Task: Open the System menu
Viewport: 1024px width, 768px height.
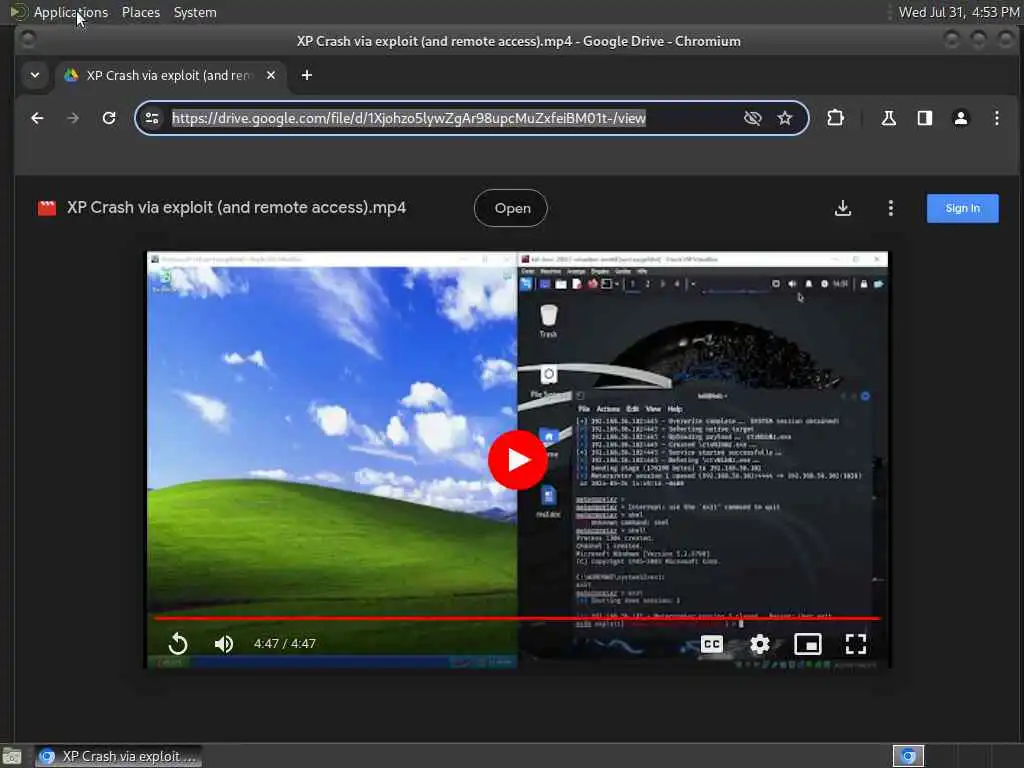Action: (x=195, y=12)
